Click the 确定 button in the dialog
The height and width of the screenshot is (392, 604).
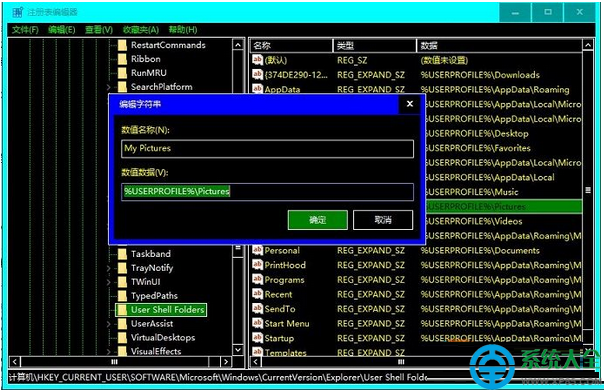[x=317, y=220]
